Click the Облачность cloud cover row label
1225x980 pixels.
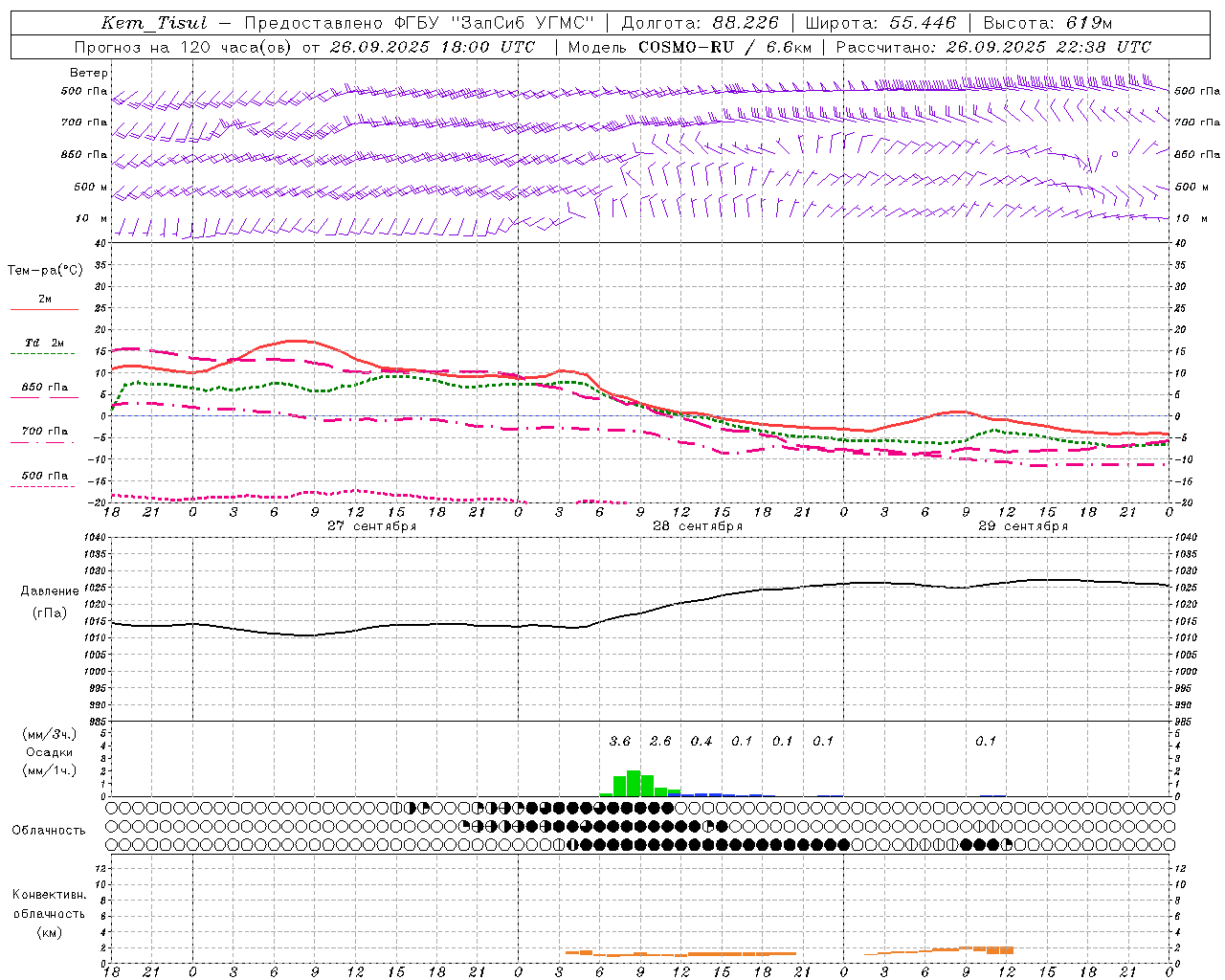tap(49, 830)
